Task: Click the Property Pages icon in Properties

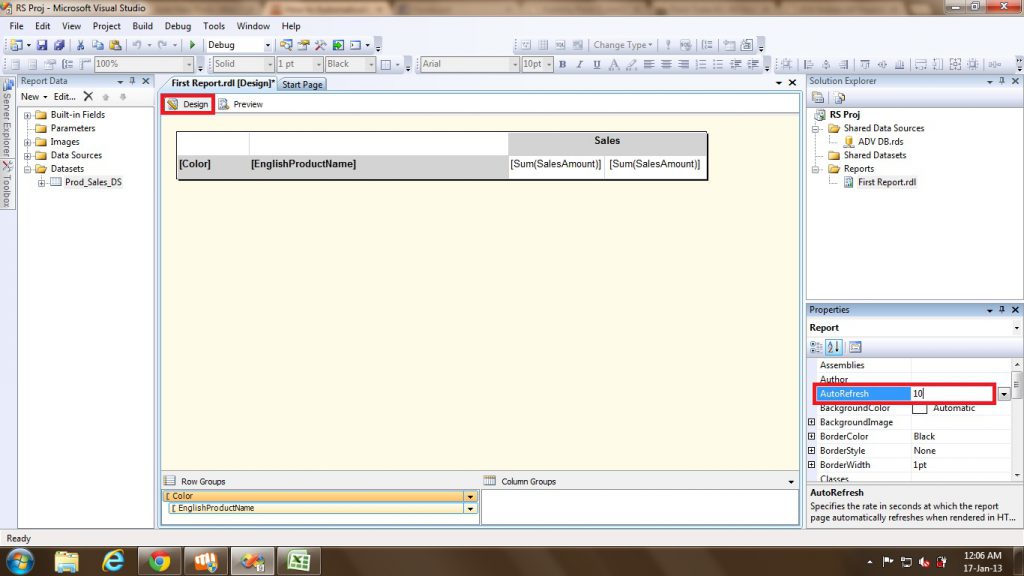Action: pos(856,347)
